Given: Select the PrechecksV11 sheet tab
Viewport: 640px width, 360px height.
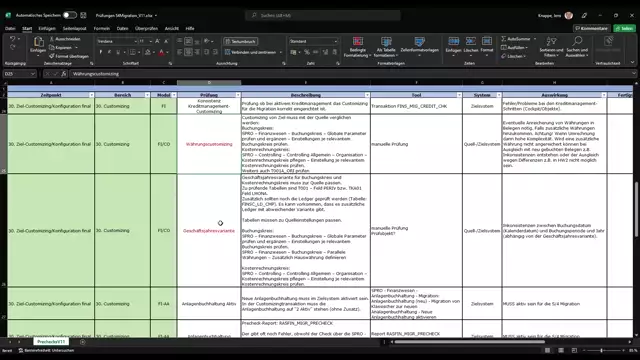Looking at the screenshot, I should coord(51,342).
